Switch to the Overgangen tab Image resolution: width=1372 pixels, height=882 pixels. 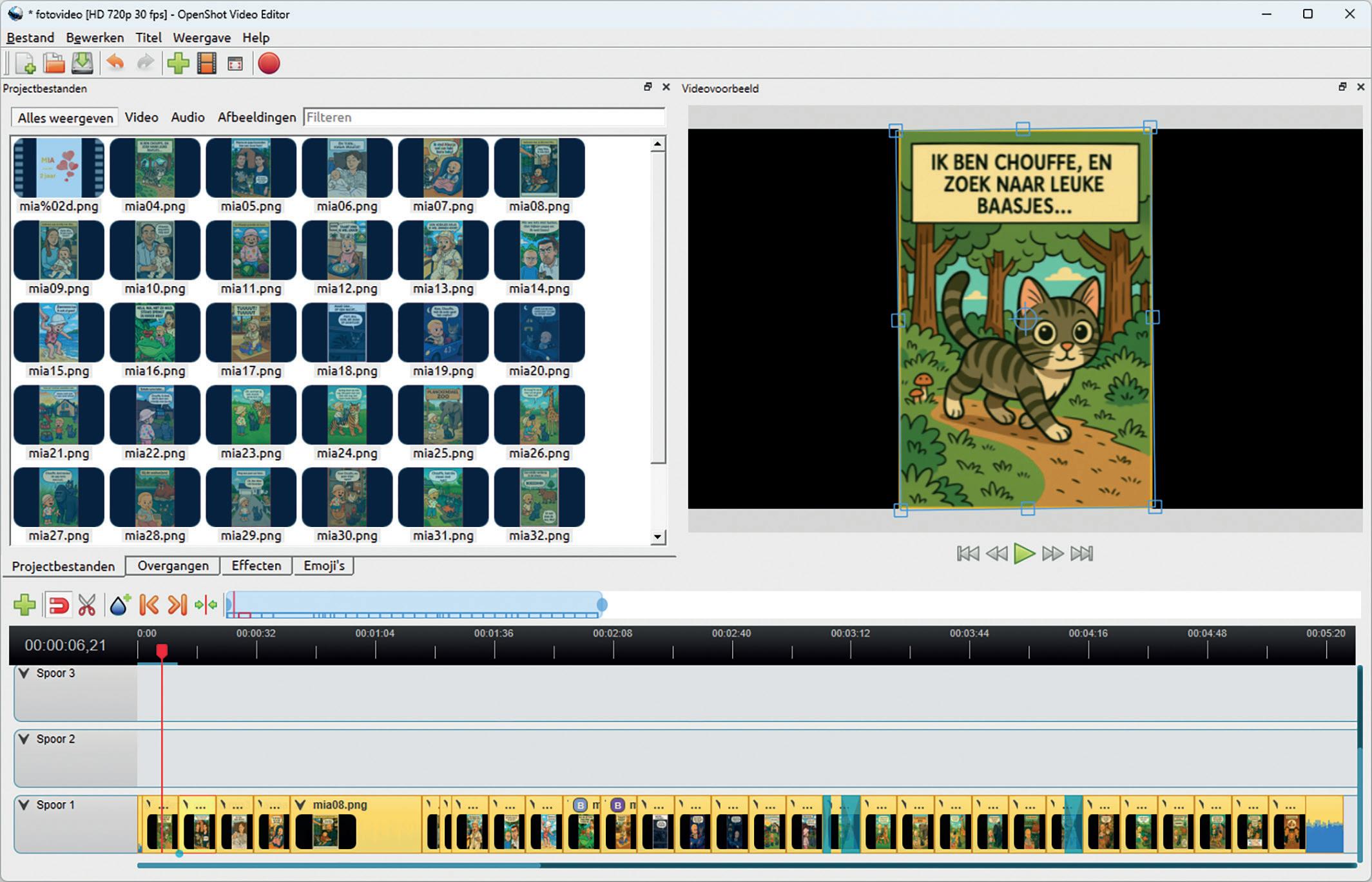click(x=173, y=566)
